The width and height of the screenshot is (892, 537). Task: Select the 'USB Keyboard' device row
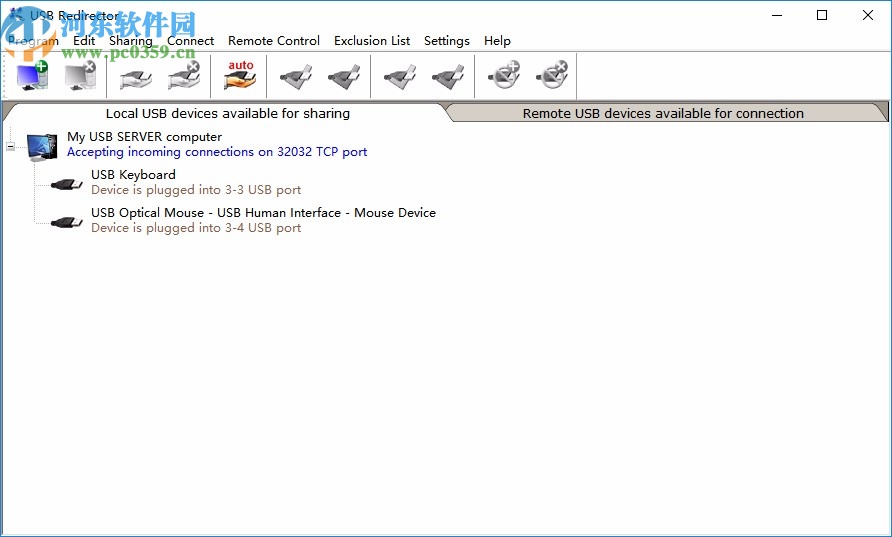133,175
